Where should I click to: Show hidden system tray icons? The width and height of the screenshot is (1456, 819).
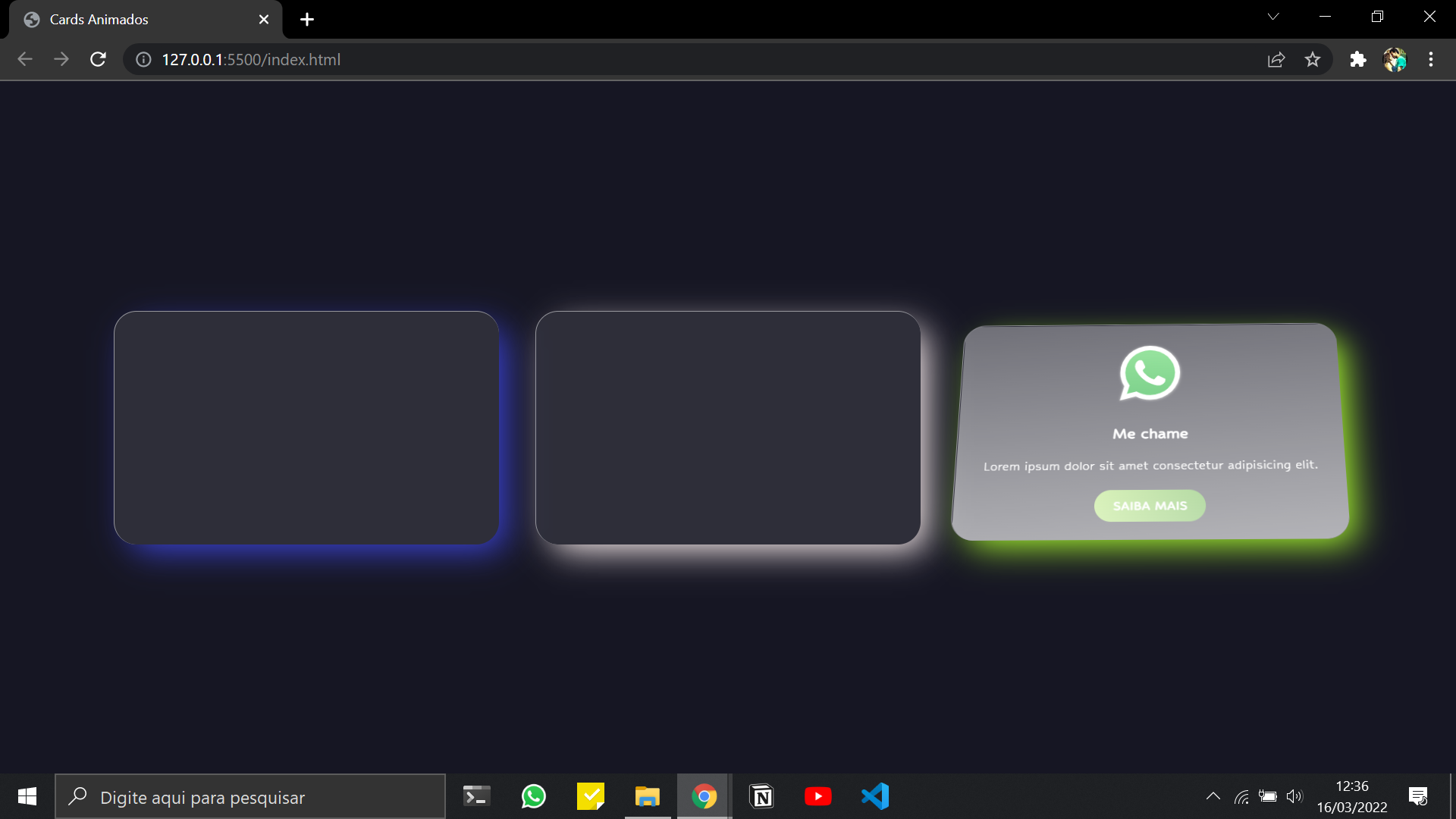pos(1213,796)
